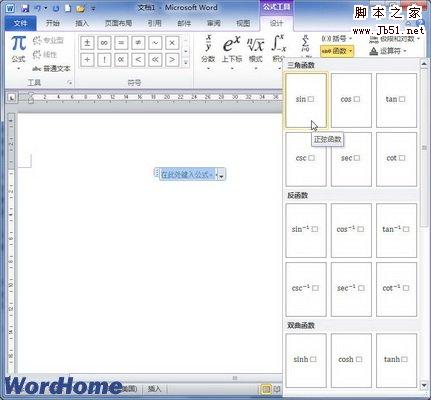
Task: Insert the not-equal ≠ symbol
Action: click(138, 43)
